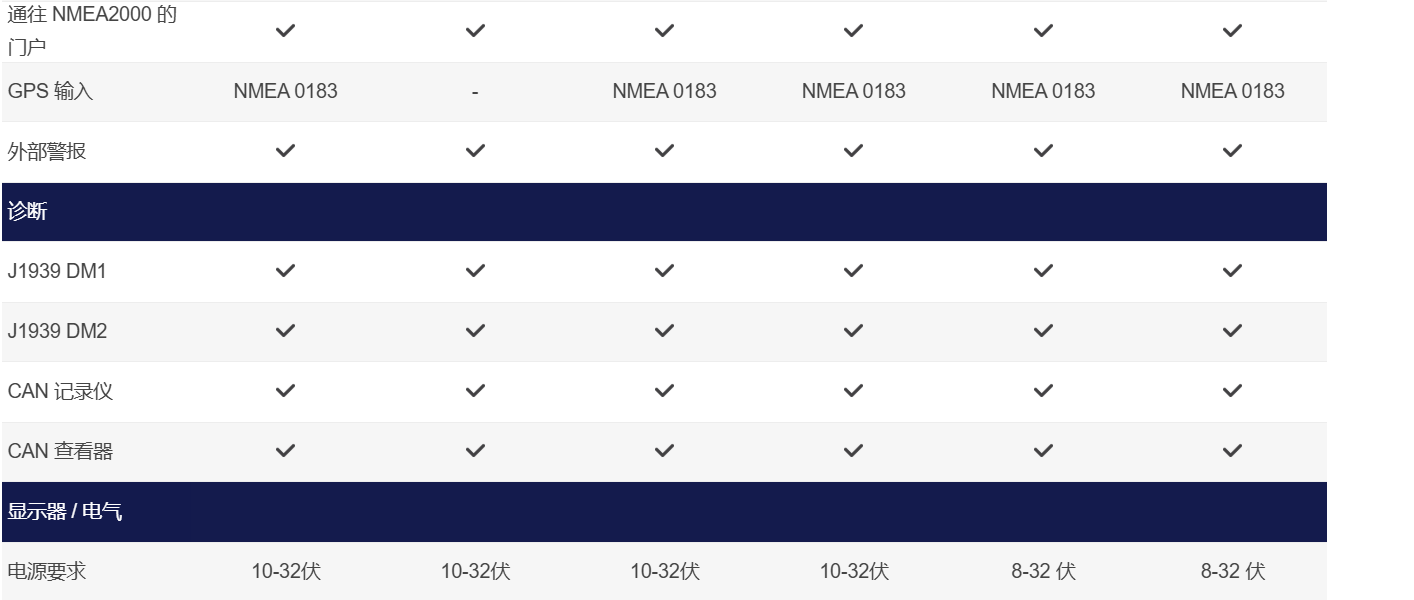The height and width of the screenshot is (600, 1414).
Task: Click the second column checkmark in J1939 DM2 row
Action: (x=475, y=331)
